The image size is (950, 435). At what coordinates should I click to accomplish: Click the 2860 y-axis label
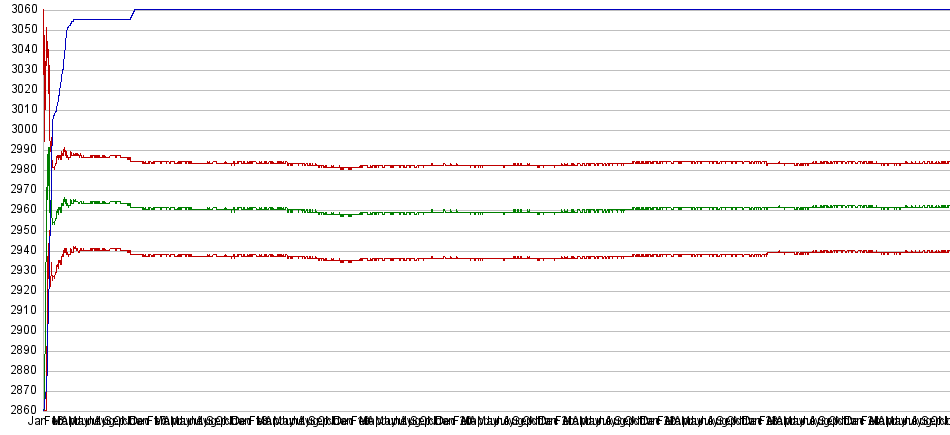(x=20, y=410)
